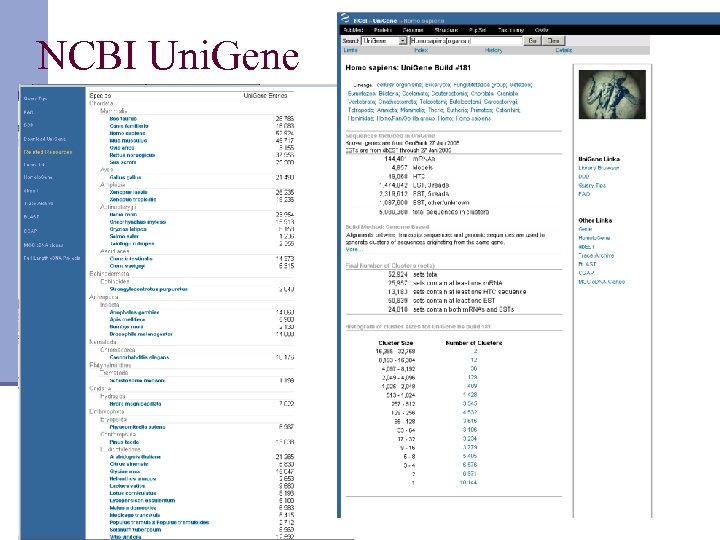720x540 pixels.
Task: Click cluster count for cluster size 1
Action: 468,482
